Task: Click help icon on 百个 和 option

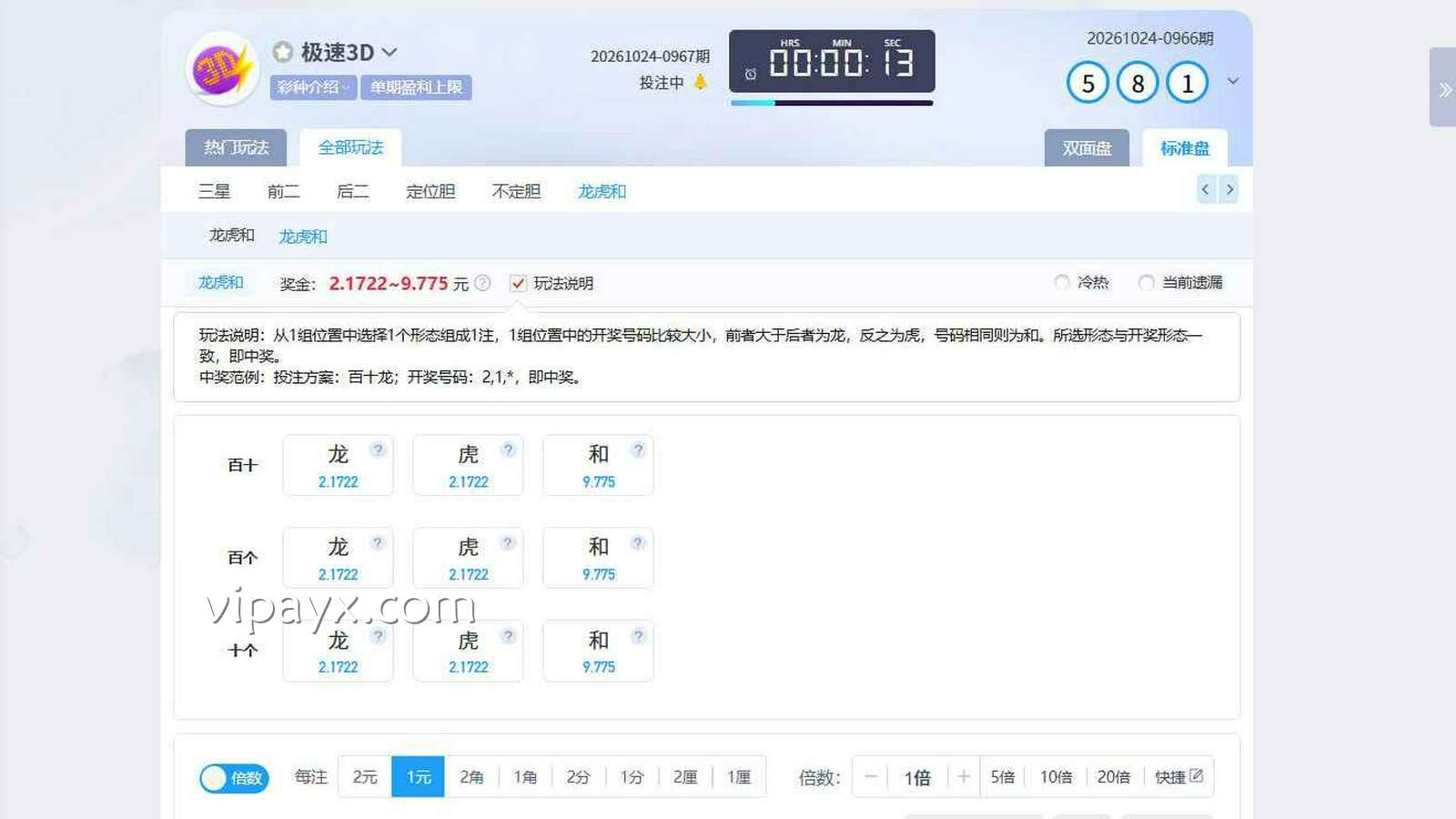Action: 638,542
